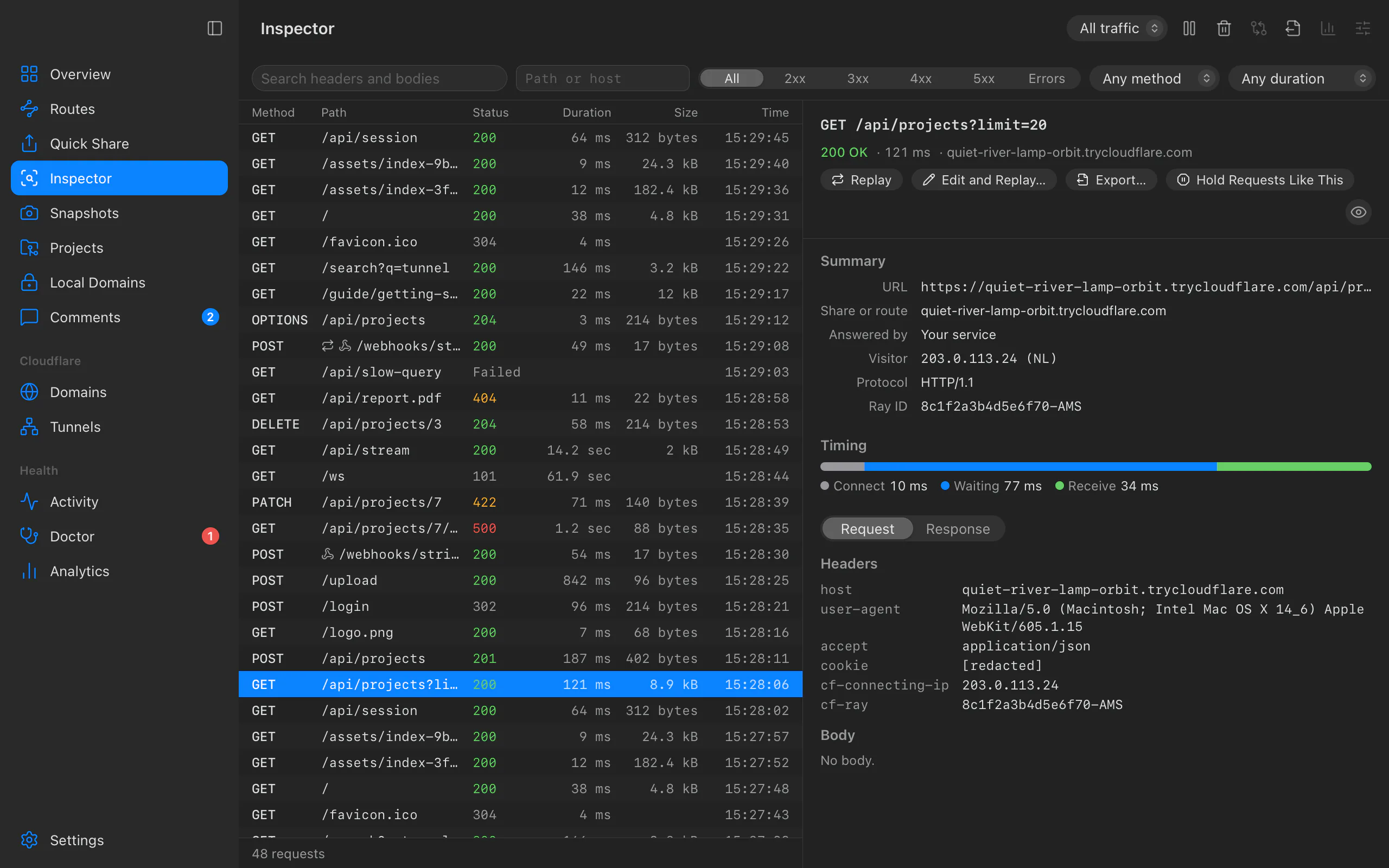Open Cloudflare Tunnels page
The image size is (1389, 868).
119,426
